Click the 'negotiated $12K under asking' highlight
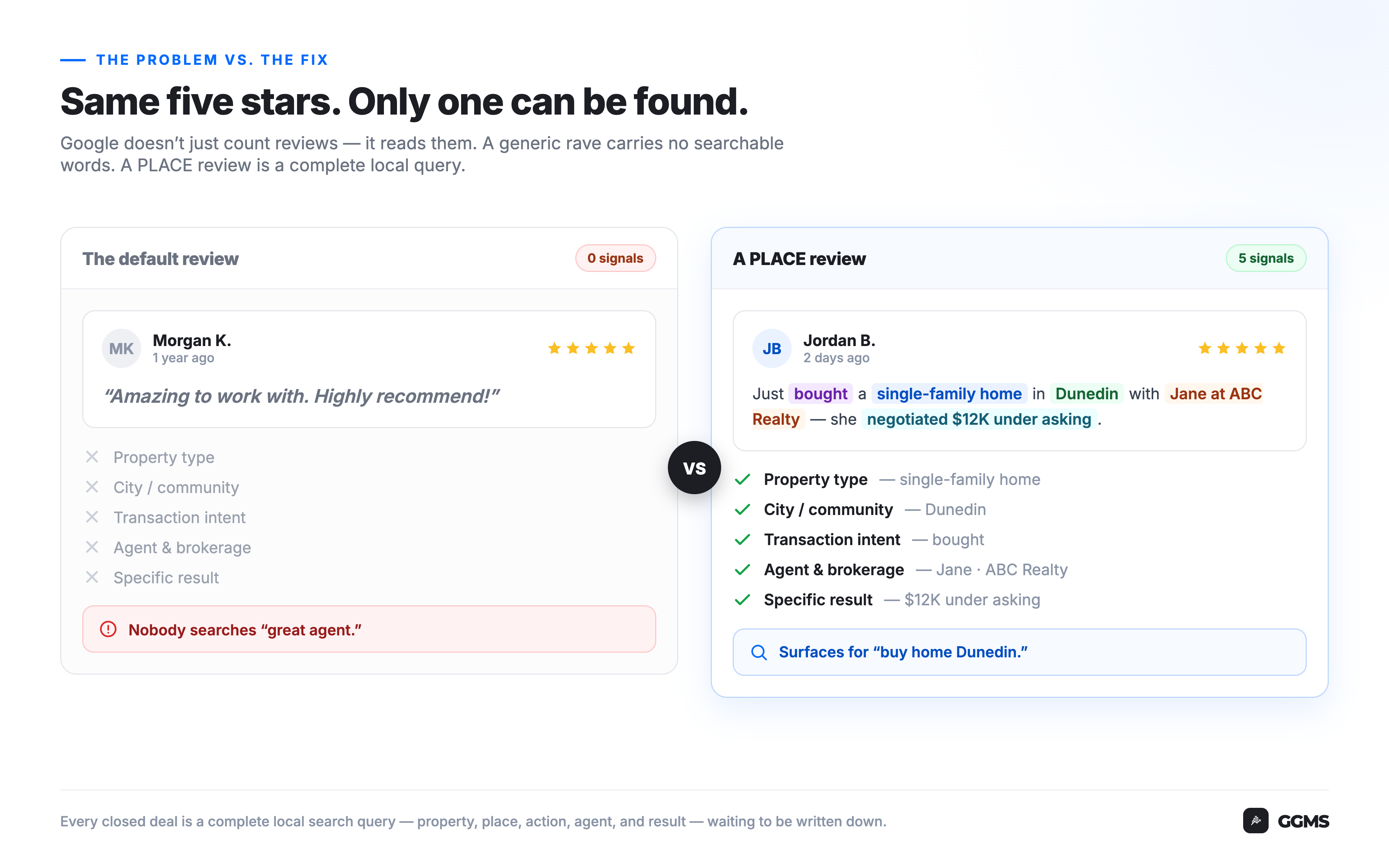Image resolution: width=1389 pixels, height=868 pixels. 978,419
